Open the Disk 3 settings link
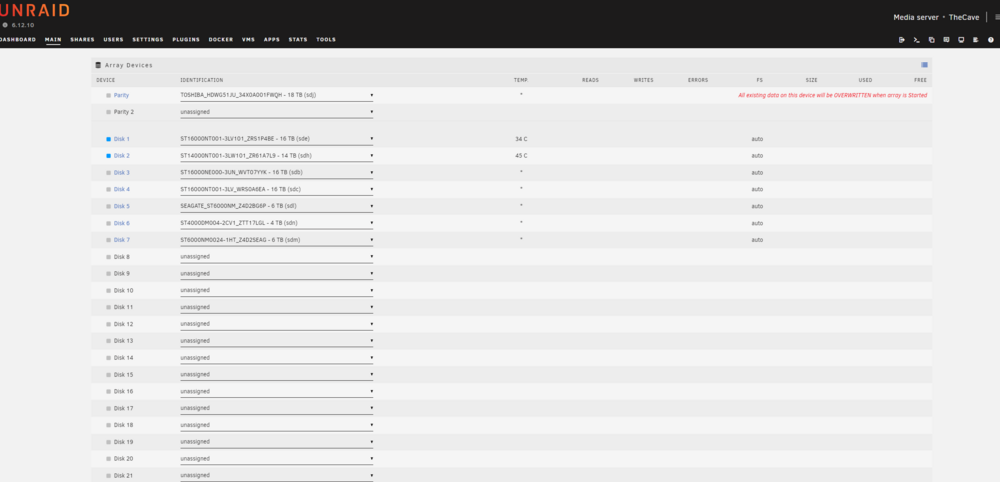This screenshot has width=1000, height=482. 122,173
